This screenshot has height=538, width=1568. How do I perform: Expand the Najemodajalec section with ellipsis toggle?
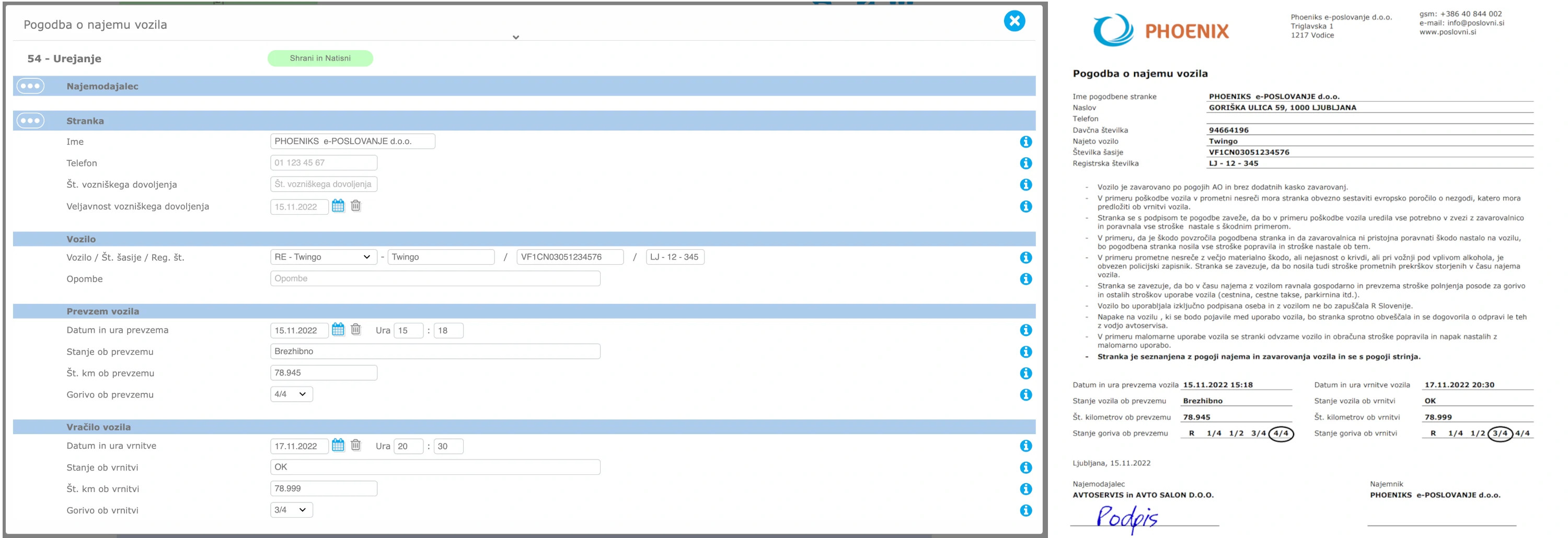point(30,86)
